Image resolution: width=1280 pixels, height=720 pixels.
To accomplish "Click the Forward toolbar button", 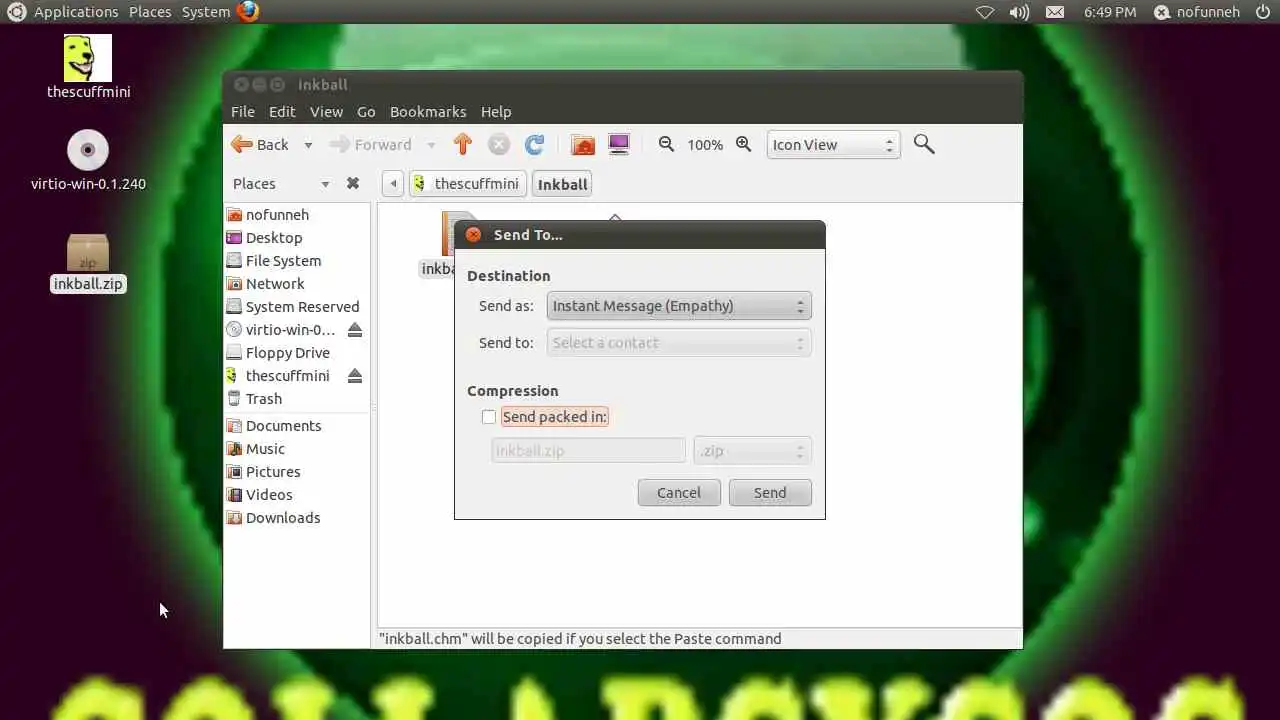I will [371, 145].
